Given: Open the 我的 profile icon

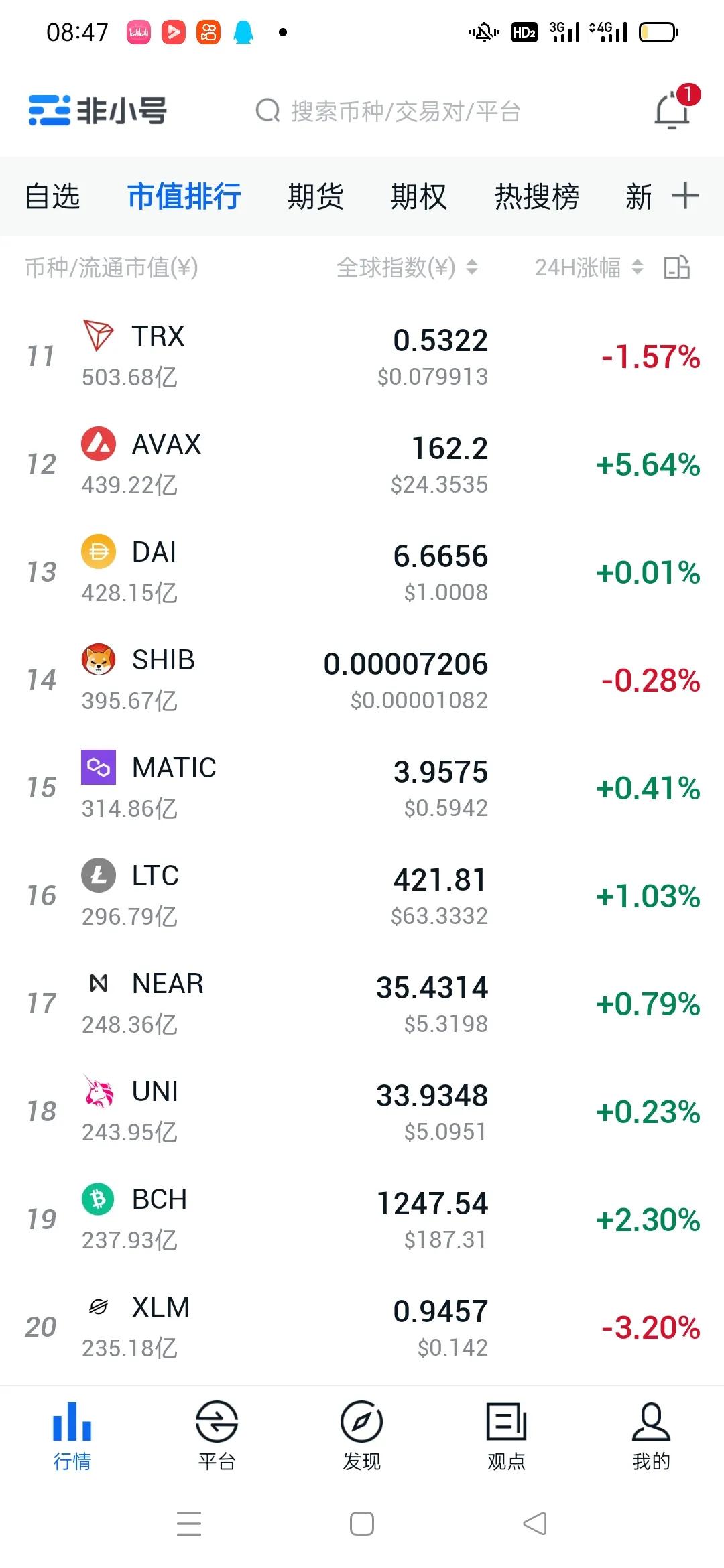Looking at the screenshot, I should [x=651, y=1421].
